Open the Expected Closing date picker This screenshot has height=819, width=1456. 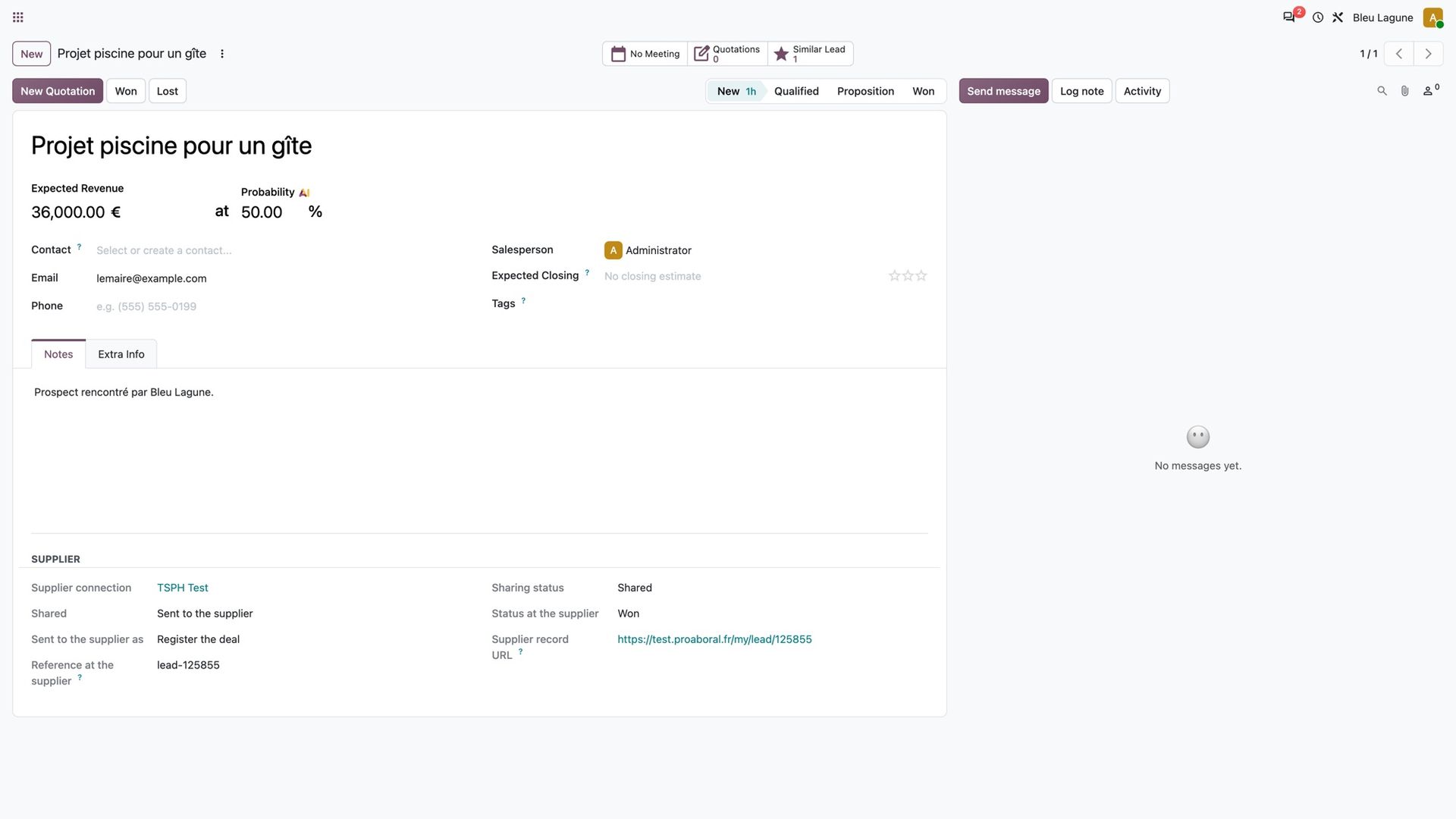point(739,276)
